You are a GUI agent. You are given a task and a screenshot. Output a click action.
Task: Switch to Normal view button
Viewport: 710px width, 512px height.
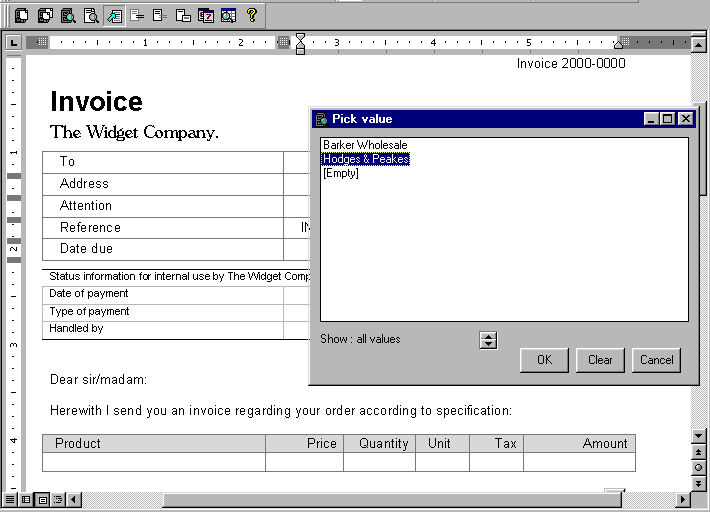click(x=10, y=500)
